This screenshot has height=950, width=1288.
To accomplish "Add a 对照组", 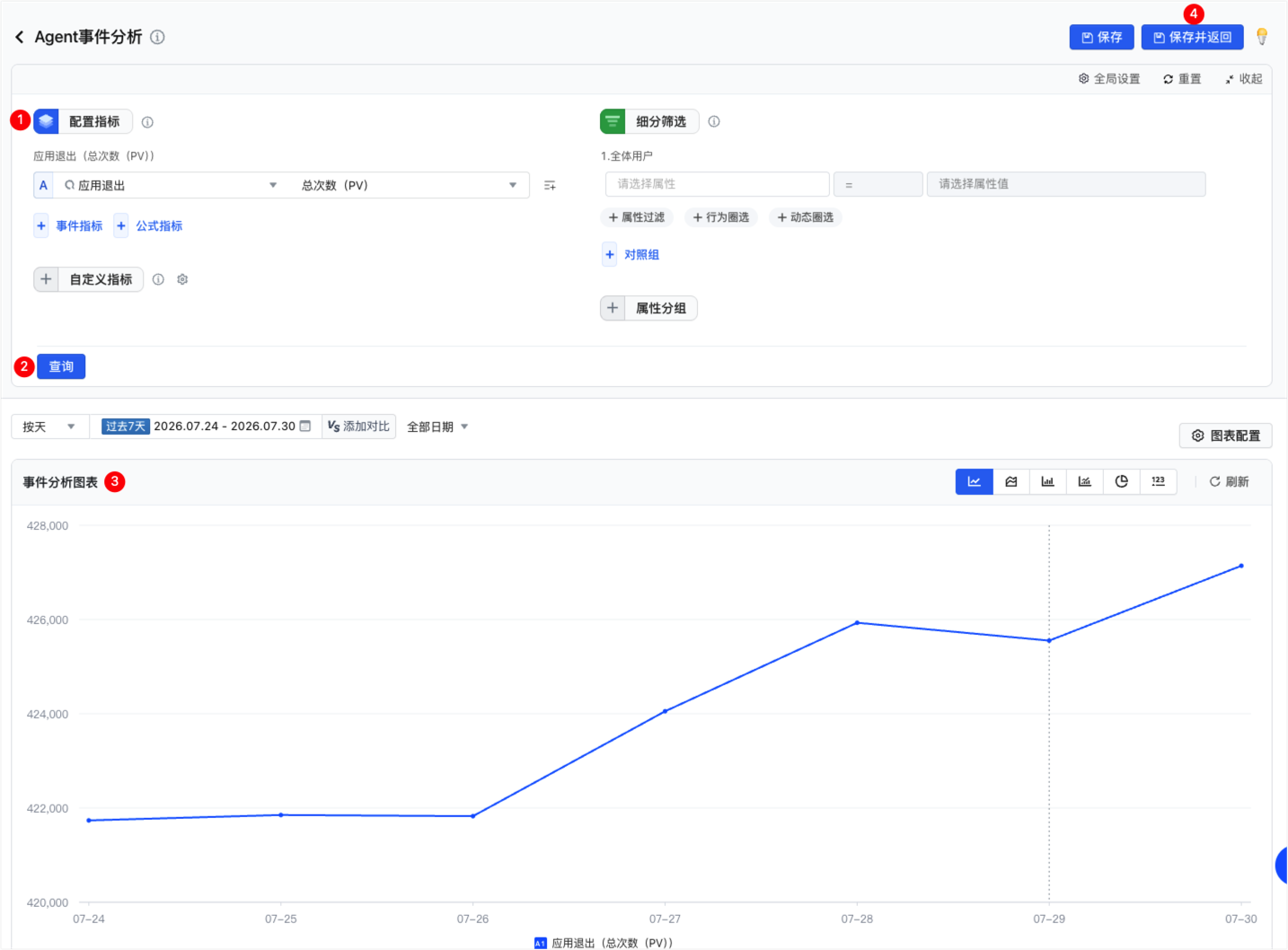I will (x=631, y=254).
